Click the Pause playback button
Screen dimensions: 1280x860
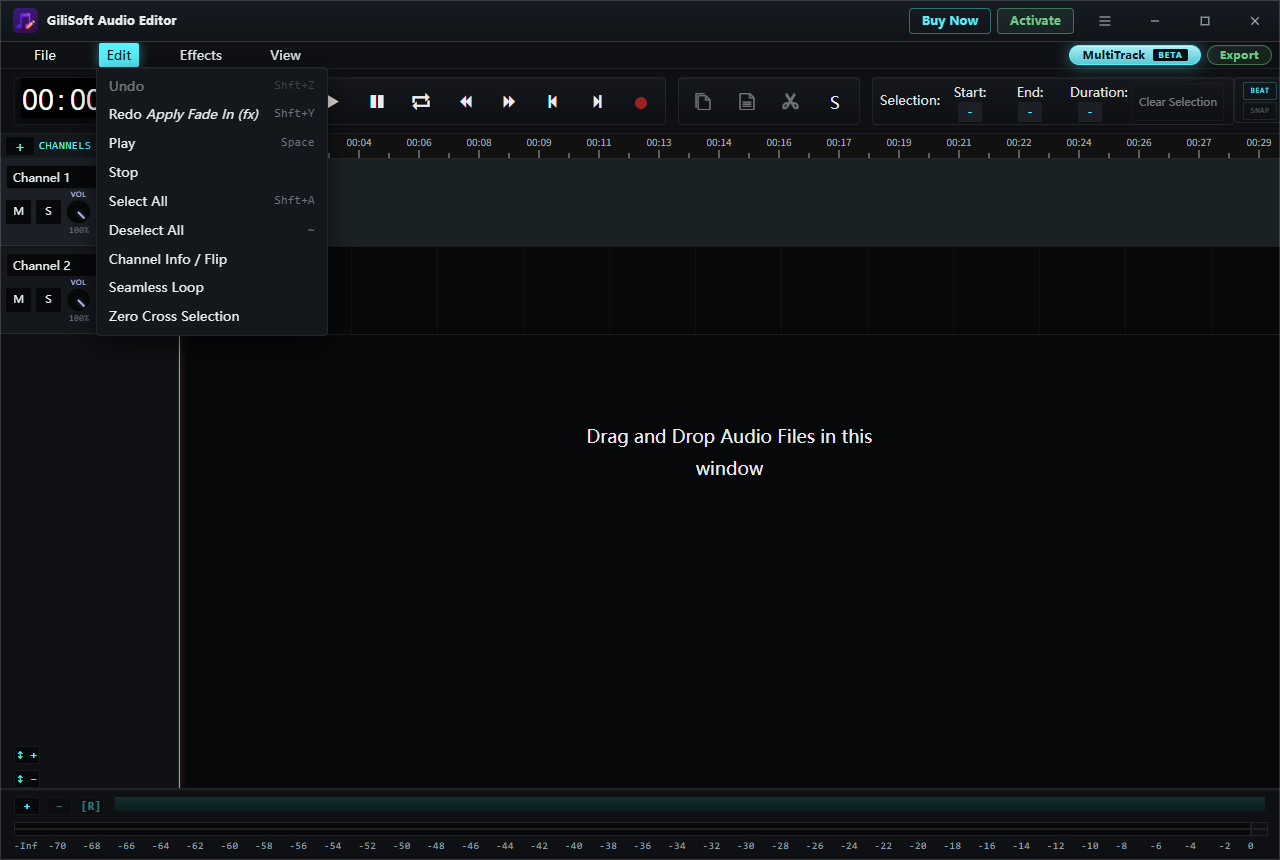pyautogui.click(x=377, y=101)
